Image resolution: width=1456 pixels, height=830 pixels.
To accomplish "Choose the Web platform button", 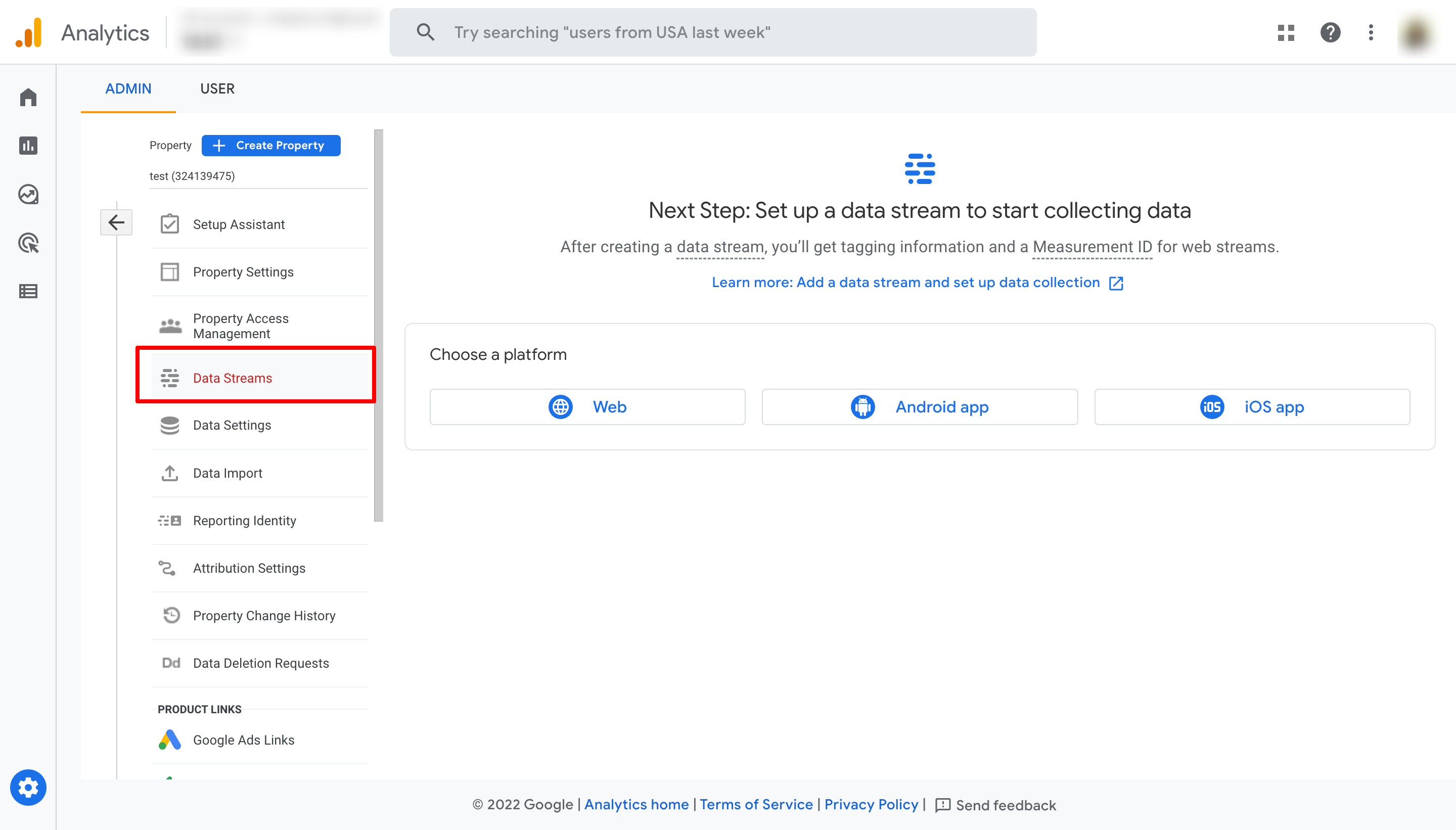I will coord(587,406).
